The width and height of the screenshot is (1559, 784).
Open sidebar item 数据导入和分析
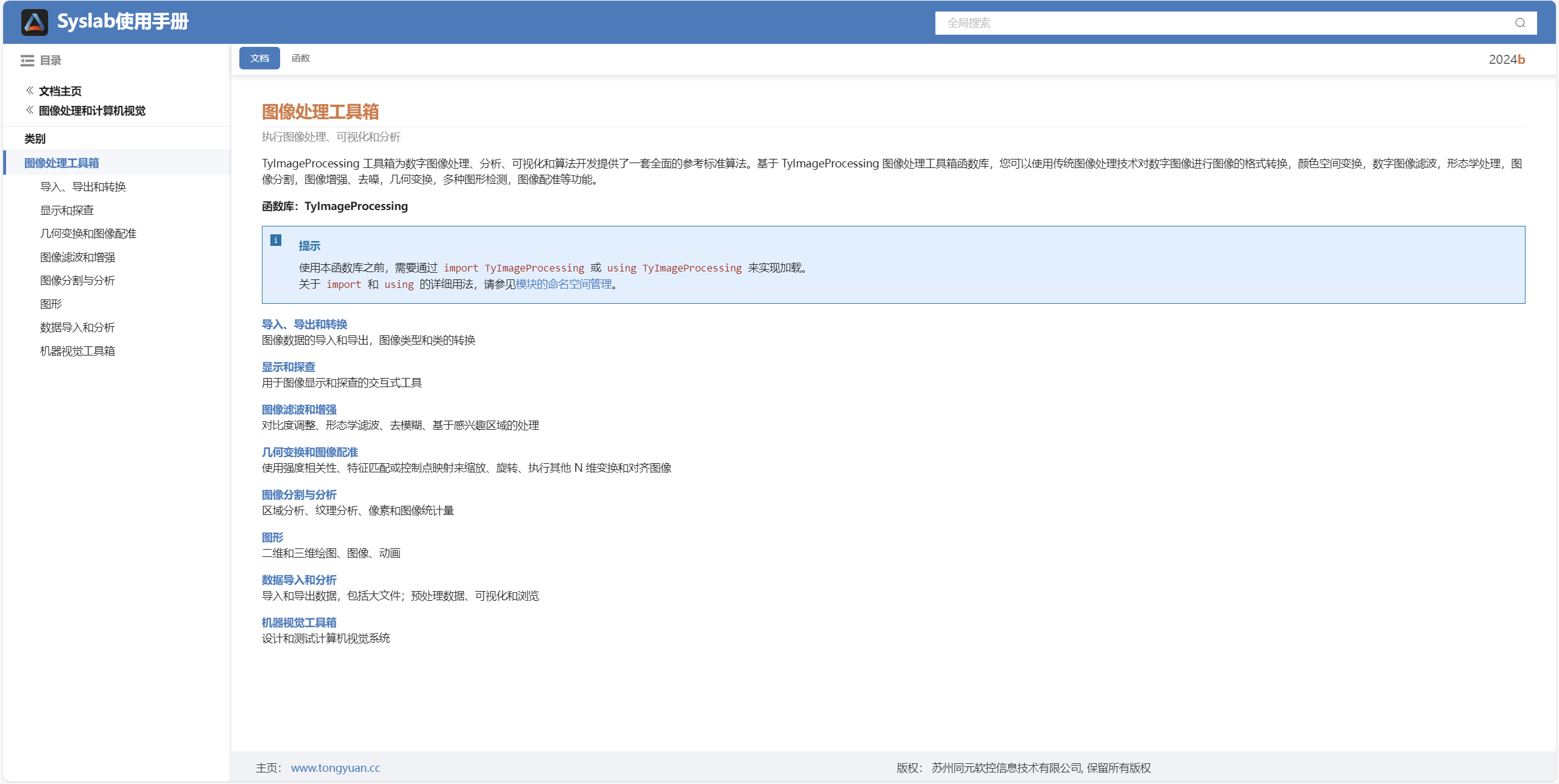[x=77, y=327]
